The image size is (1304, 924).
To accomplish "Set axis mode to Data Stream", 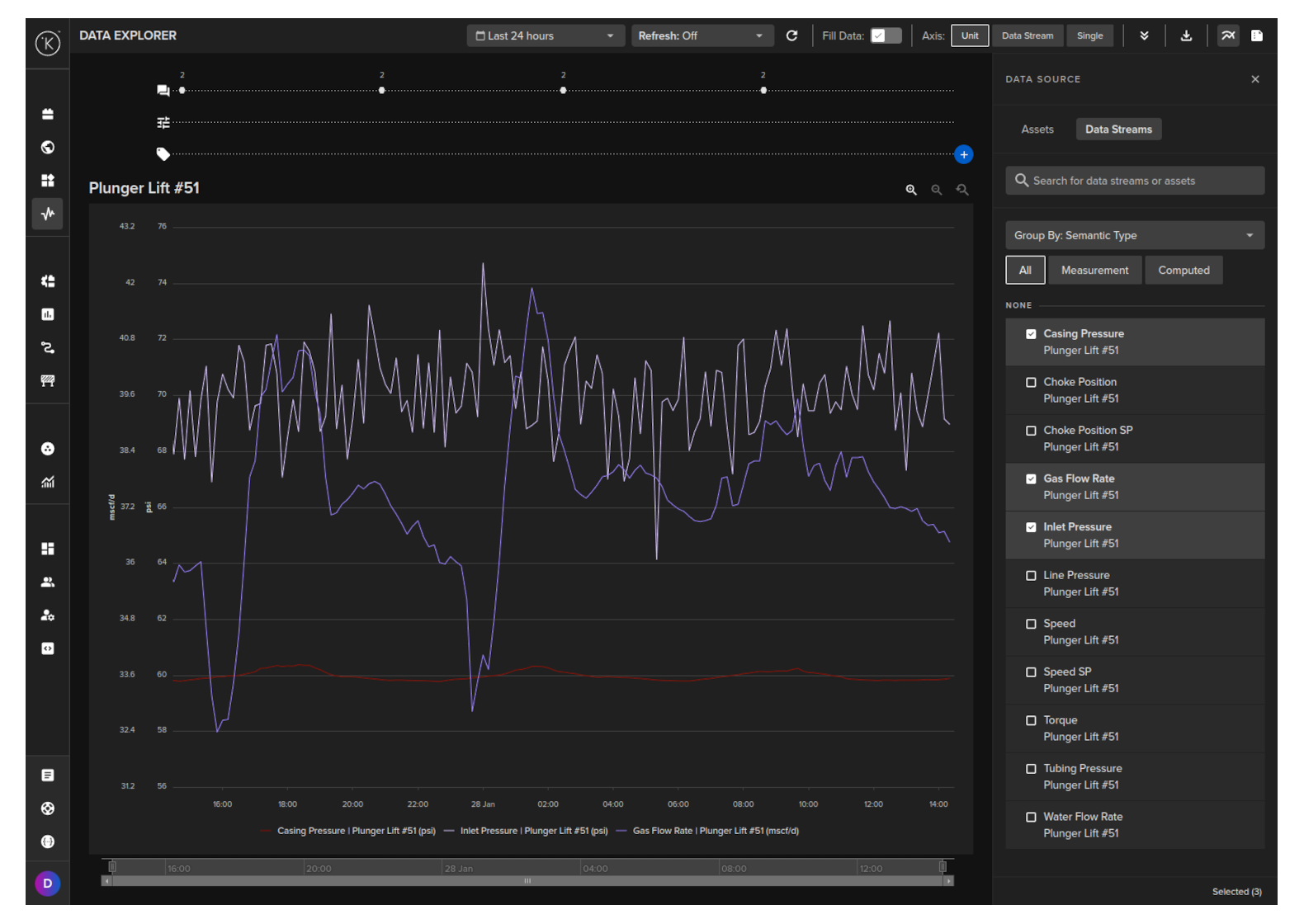I will [1027, 35].
